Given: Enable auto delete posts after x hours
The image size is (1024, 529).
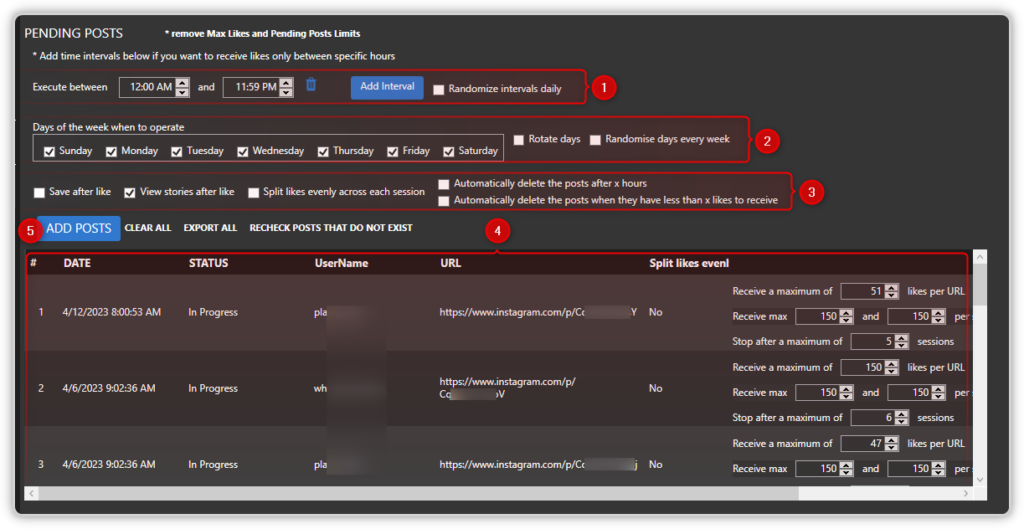Looking at the screenshot, I should [444, 184].
